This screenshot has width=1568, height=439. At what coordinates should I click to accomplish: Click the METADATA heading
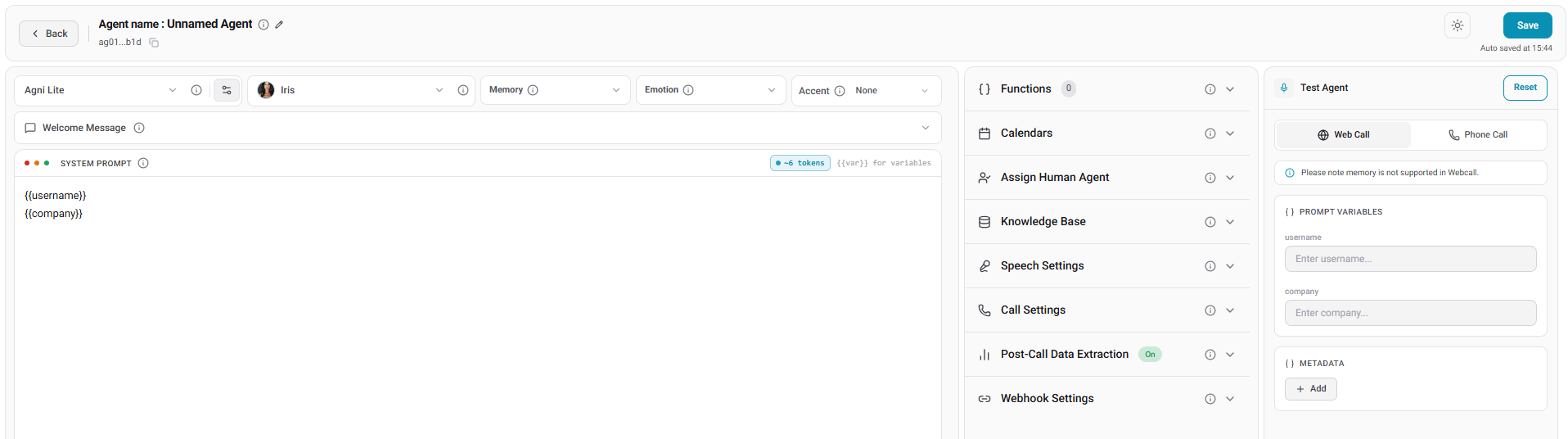1322,364
